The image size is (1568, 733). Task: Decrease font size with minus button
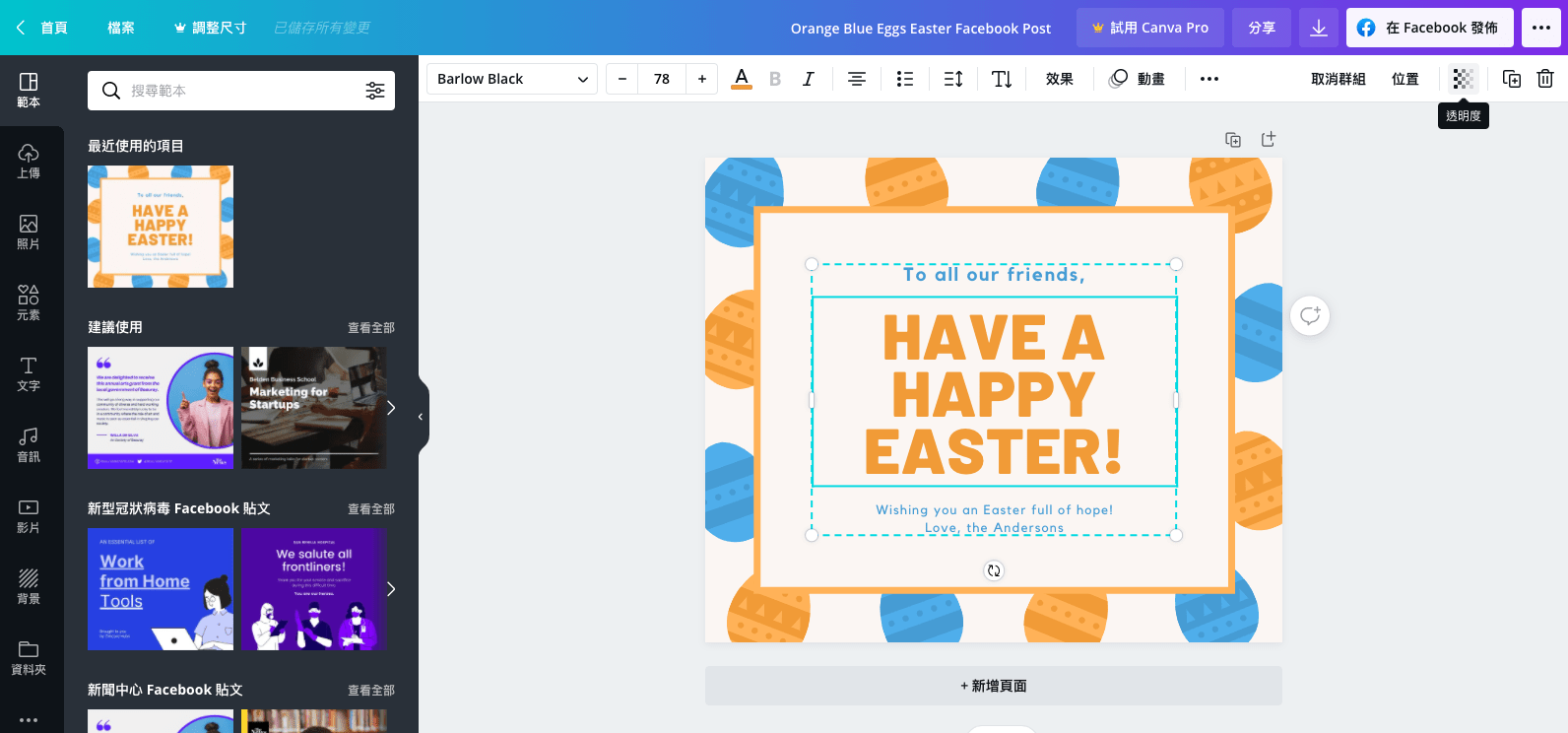point(621,79)
